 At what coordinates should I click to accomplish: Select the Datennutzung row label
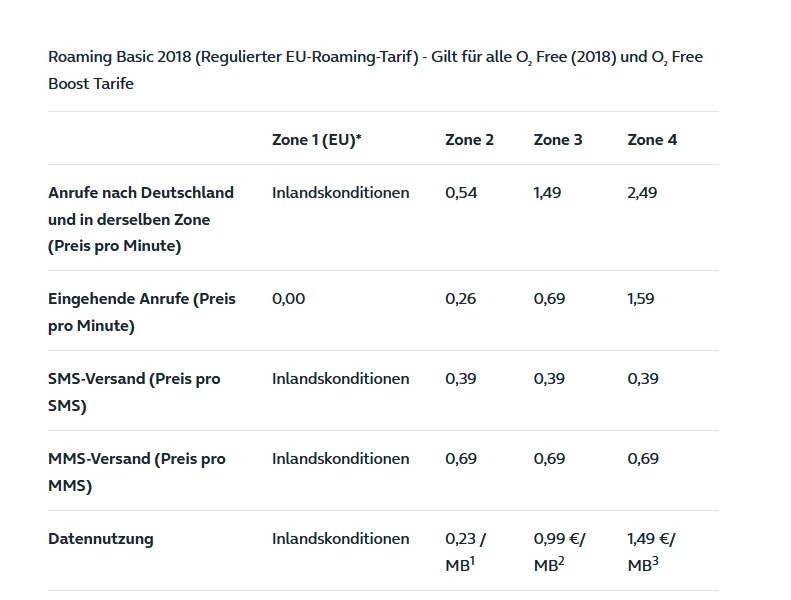(100, 538)
